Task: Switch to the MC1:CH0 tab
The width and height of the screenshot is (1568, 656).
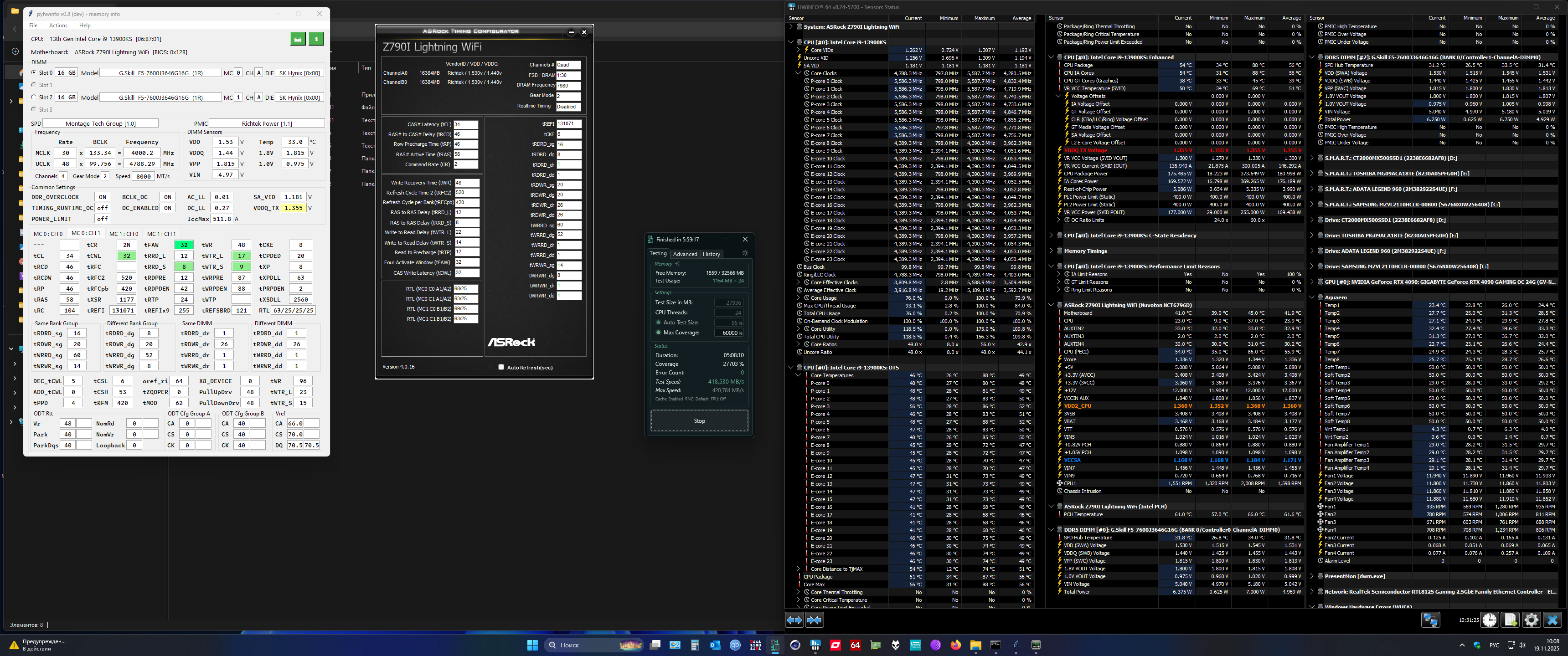Action: point(124,234)
